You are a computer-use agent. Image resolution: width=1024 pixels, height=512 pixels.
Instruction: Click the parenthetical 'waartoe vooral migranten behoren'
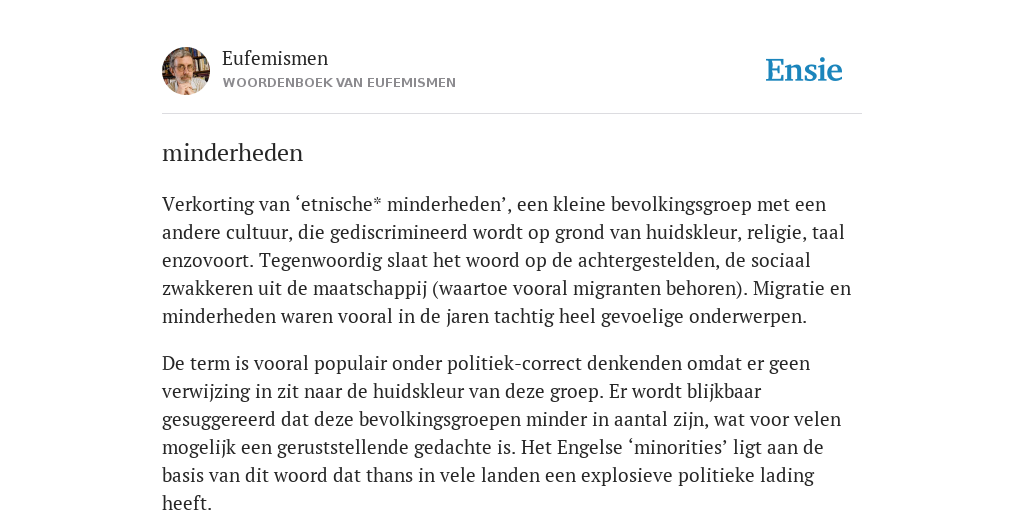[x=591, y=289]
